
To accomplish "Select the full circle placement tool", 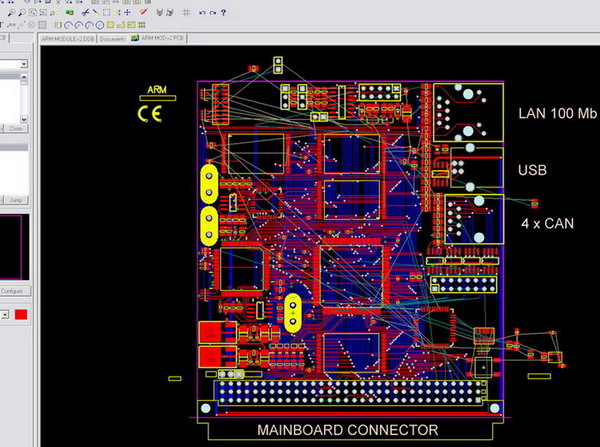I will [100, 25].
